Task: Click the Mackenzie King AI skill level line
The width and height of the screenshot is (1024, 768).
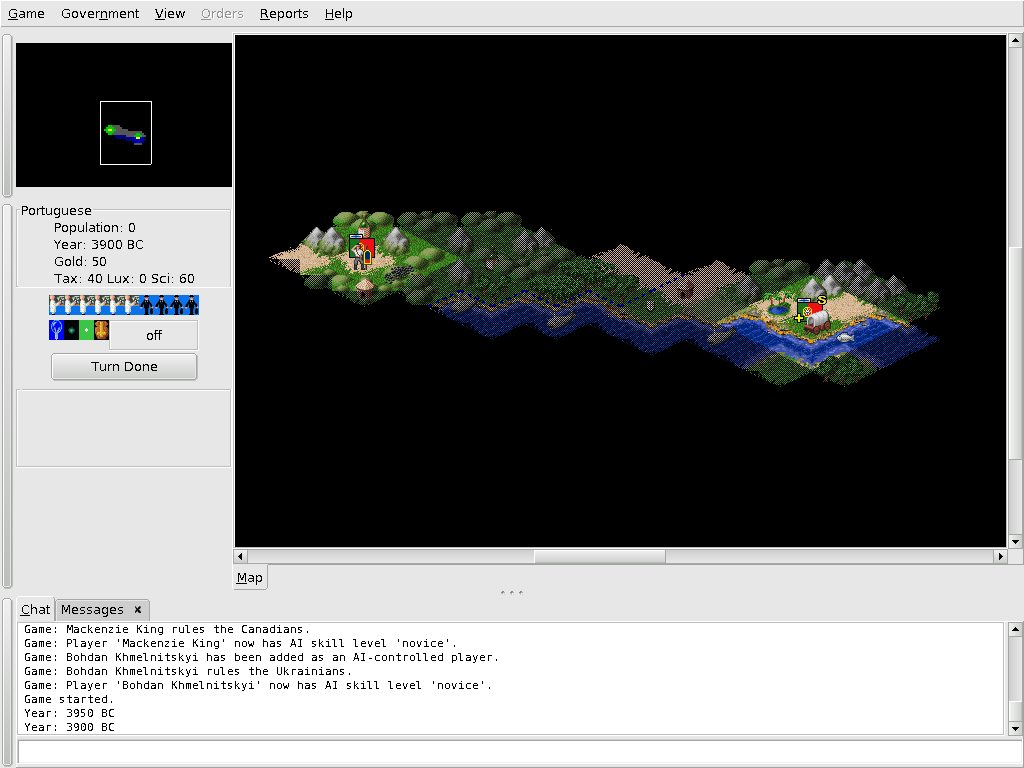Action: click(x=240, y=643)
